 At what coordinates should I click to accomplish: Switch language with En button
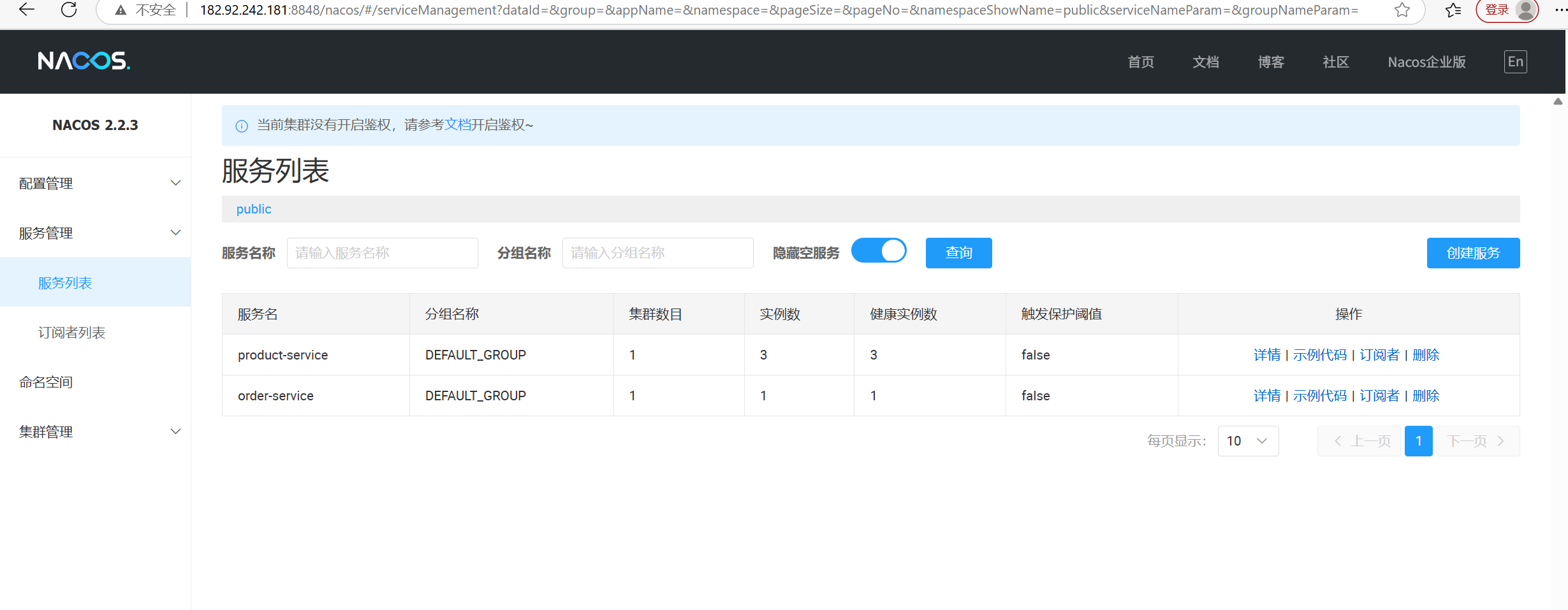pos(1516,62)
